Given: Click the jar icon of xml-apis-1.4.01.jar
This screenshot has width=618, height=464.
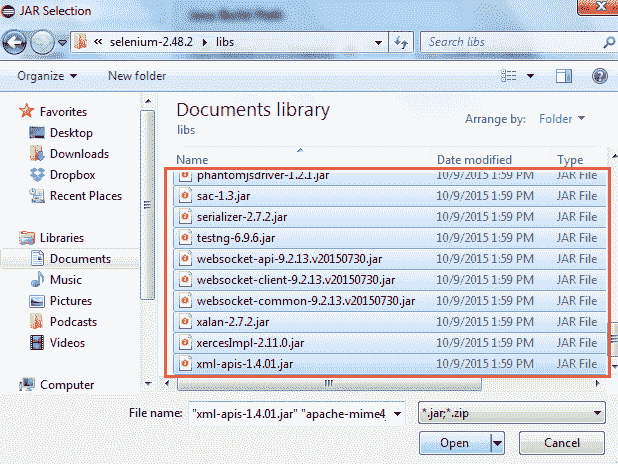Looking at the screenshot, I should 185,363.
